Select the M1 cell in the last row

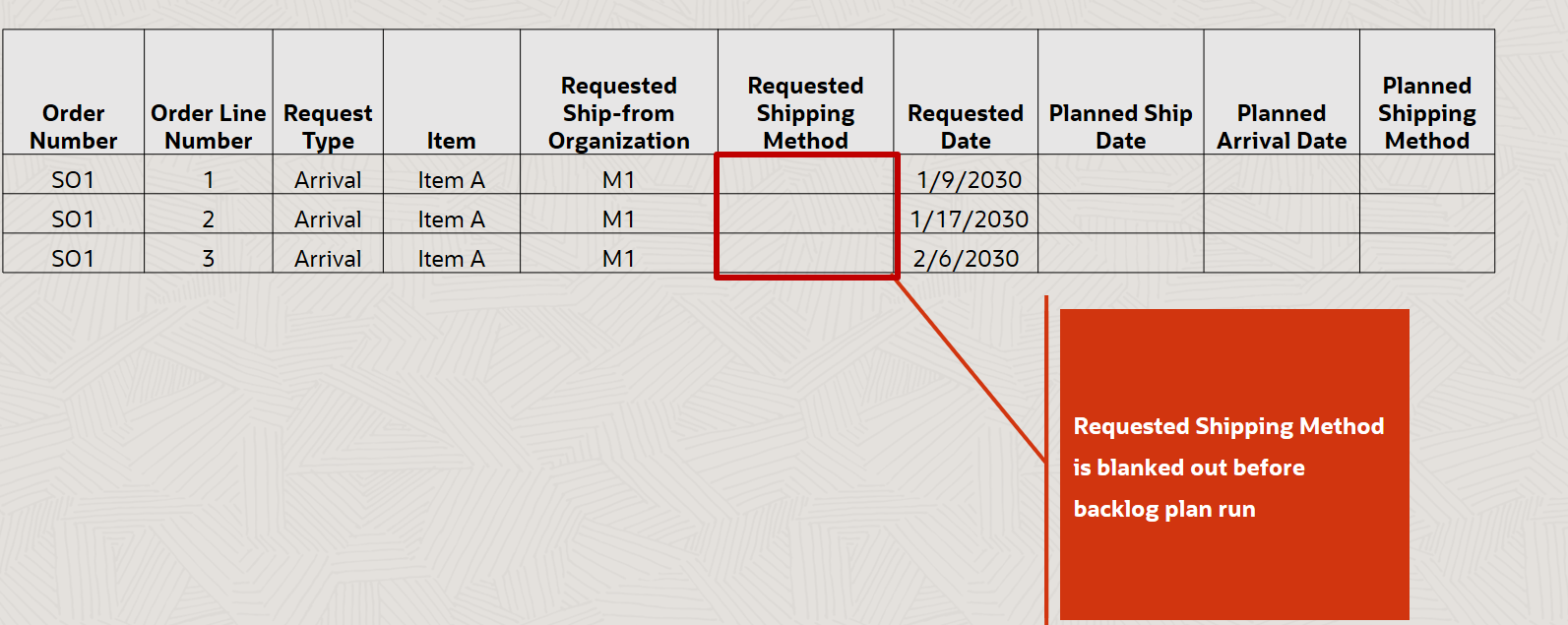(x=619, y=258)
